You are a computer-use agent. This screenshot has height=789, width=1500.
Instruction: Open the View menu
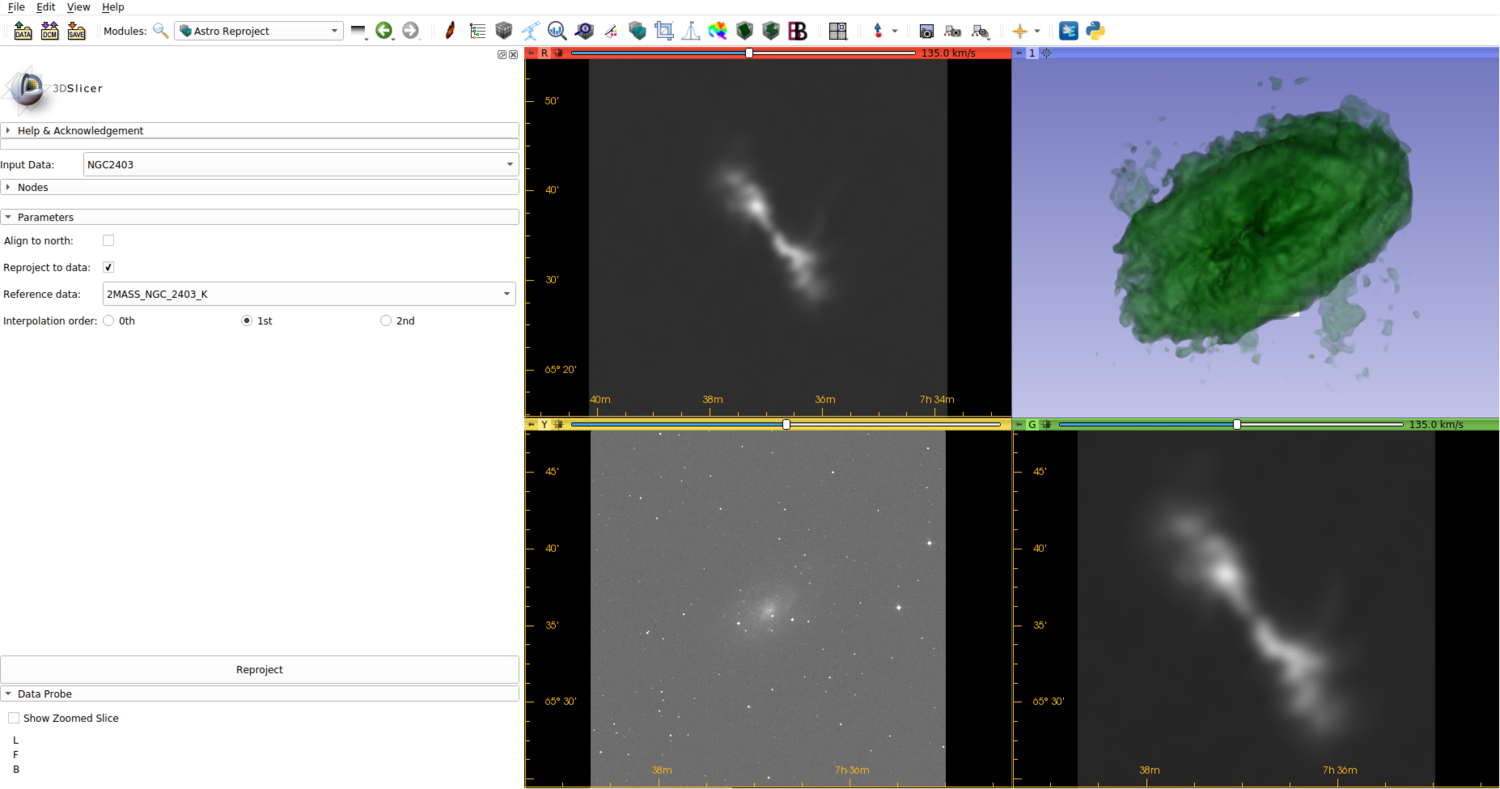78,7
